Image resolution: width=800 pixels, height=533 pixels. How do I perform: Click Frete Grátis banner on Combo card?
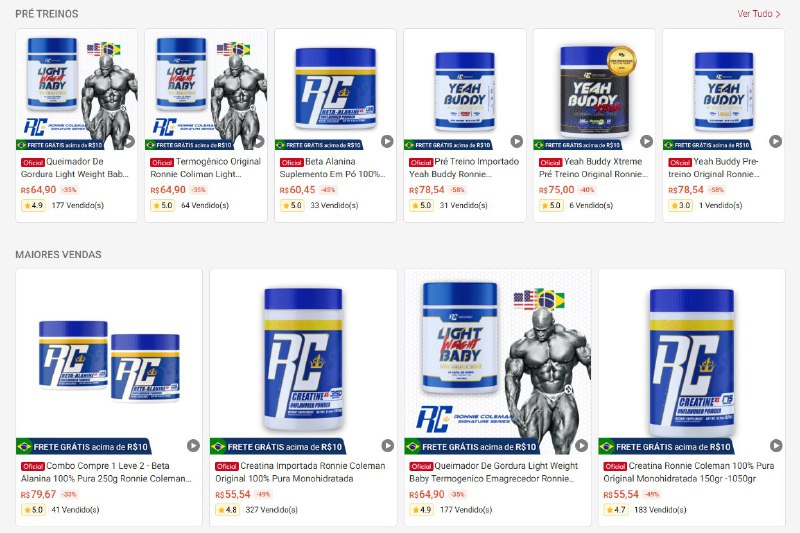click(x=84, y=447)
